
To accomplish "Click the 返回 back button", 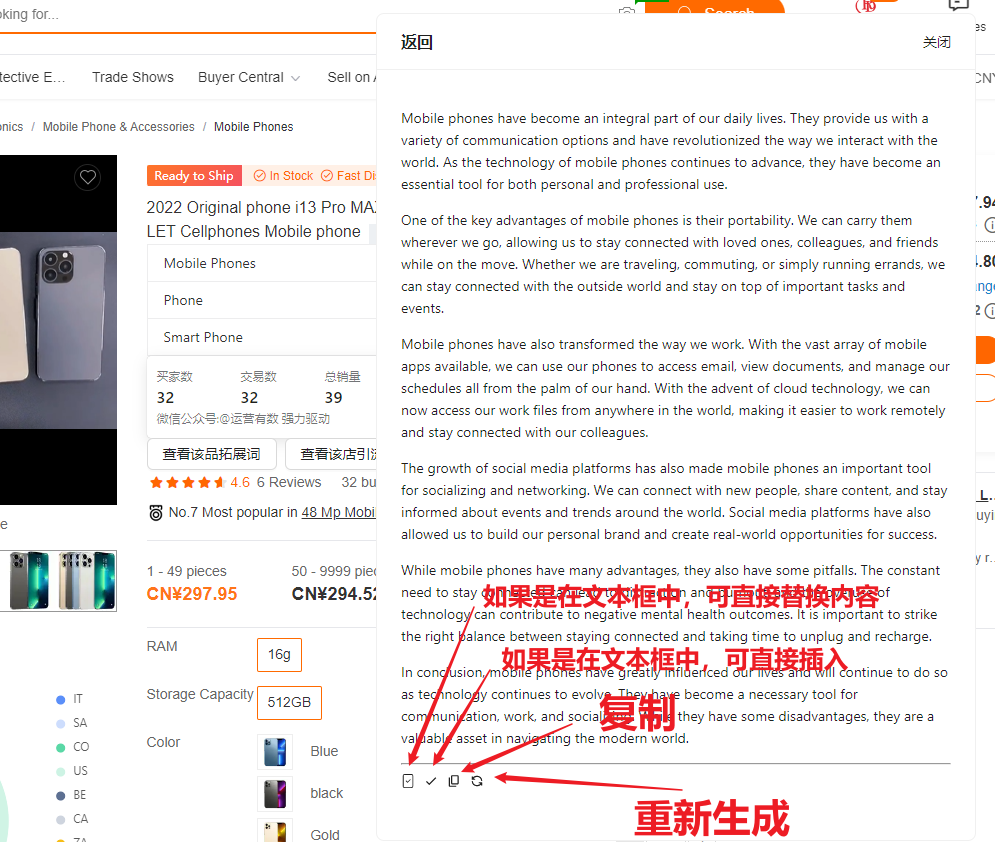I will point(416,43).
